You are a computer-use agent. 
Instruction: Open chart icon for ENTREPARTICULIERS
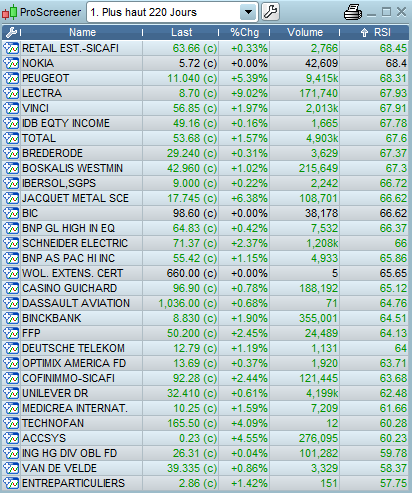11,483
